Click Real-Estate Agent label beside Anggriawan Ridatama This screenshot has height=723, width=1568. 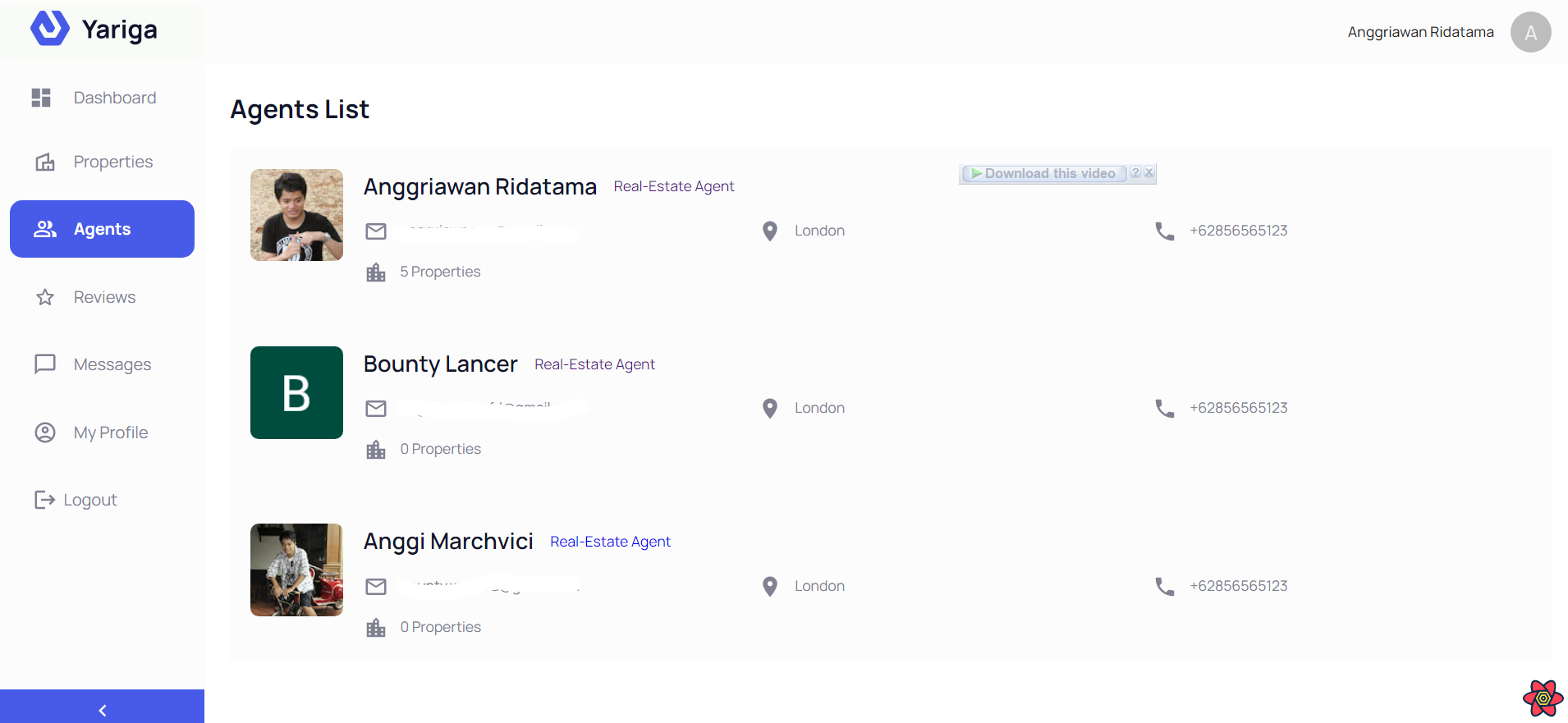point(674,186)
